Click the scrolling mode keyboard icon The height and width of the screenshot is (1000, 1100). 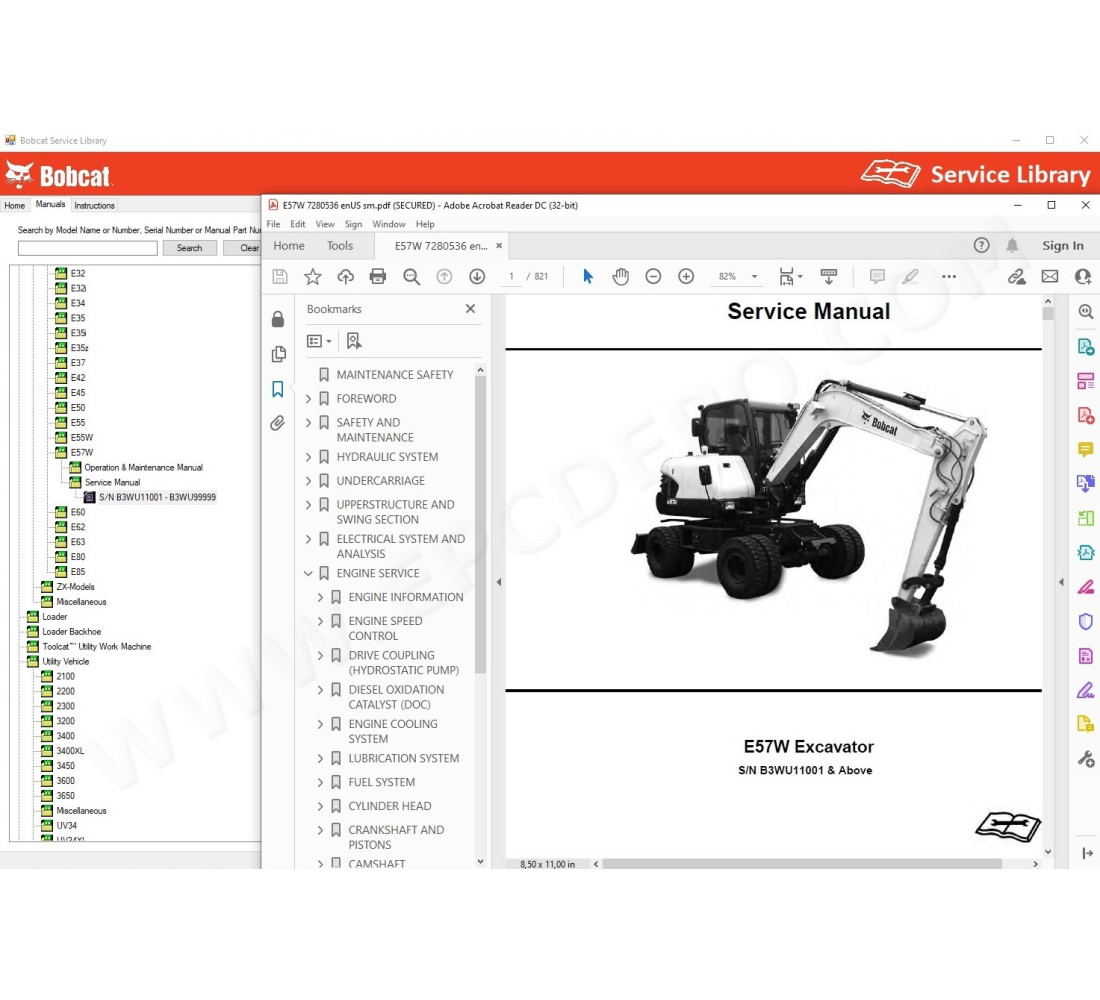pyautogui.click(x=829, y=276)
